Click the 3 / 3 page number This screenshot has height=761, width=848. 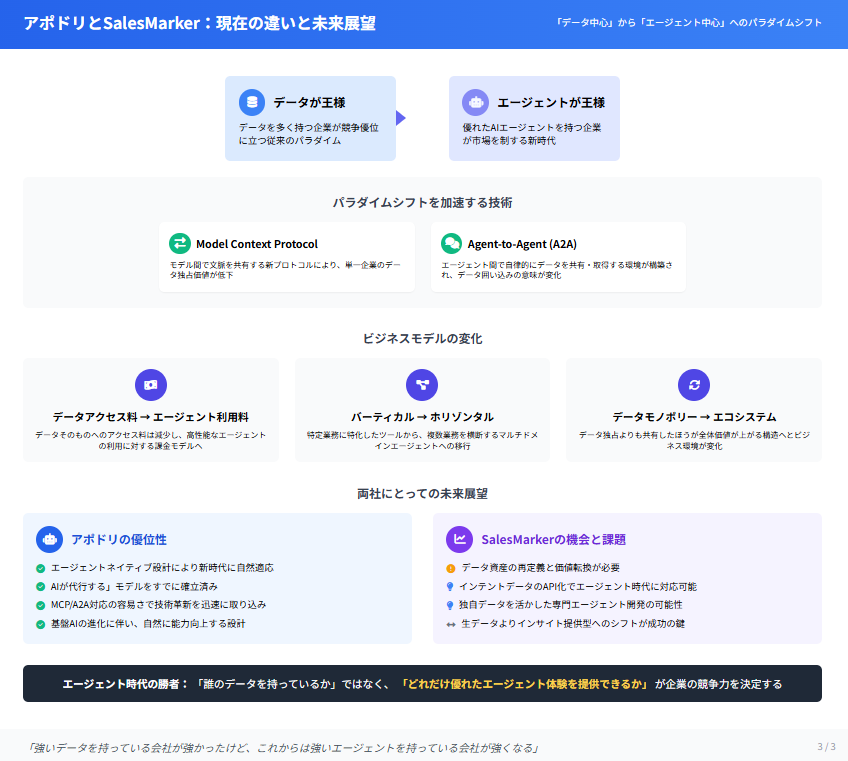826,747
